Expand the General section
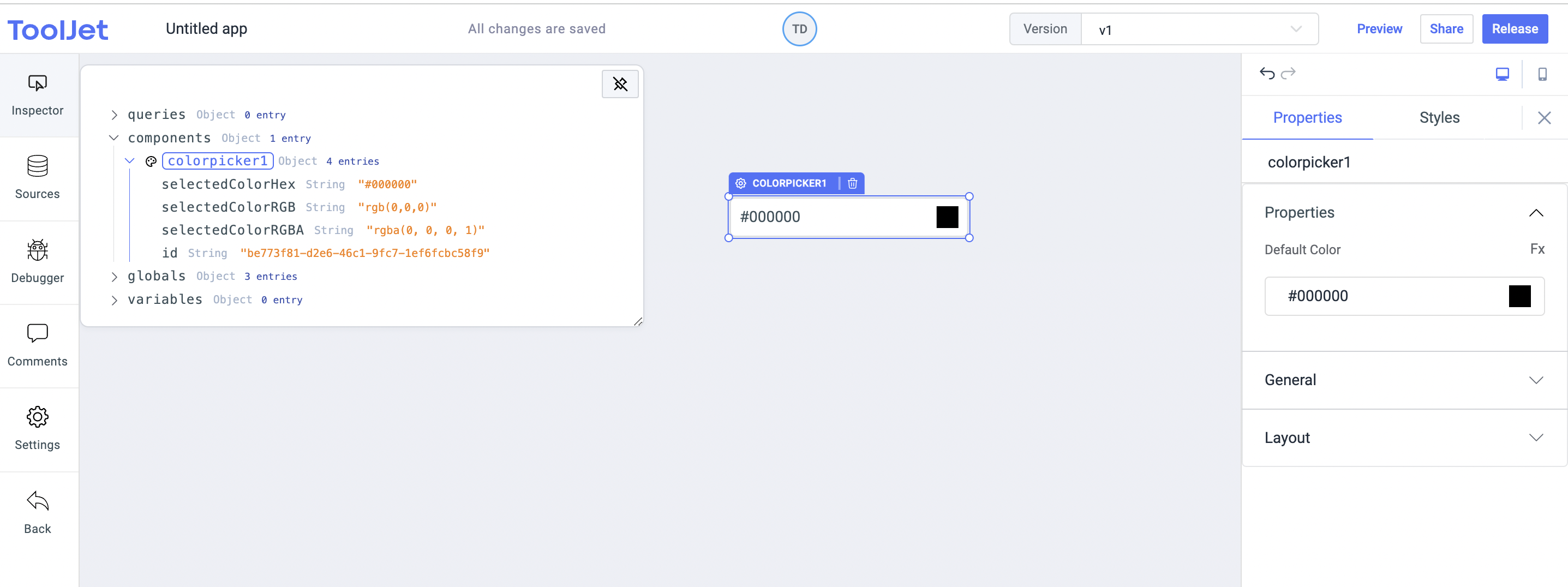 1404,380
